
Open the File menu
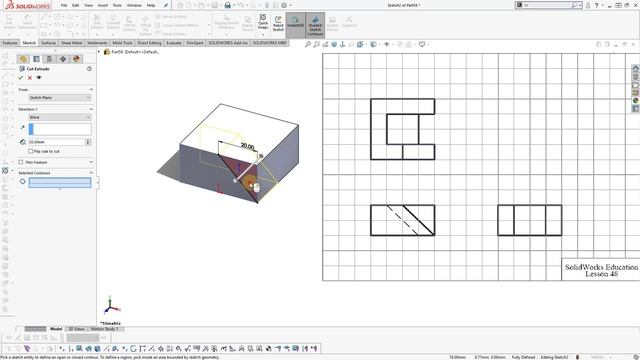tap(64, 5)
